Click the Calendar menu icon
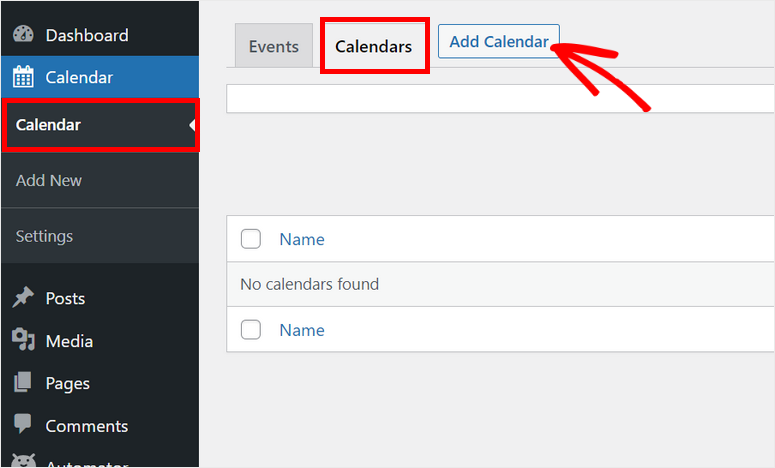775x468 pixels. coord(24,77)
